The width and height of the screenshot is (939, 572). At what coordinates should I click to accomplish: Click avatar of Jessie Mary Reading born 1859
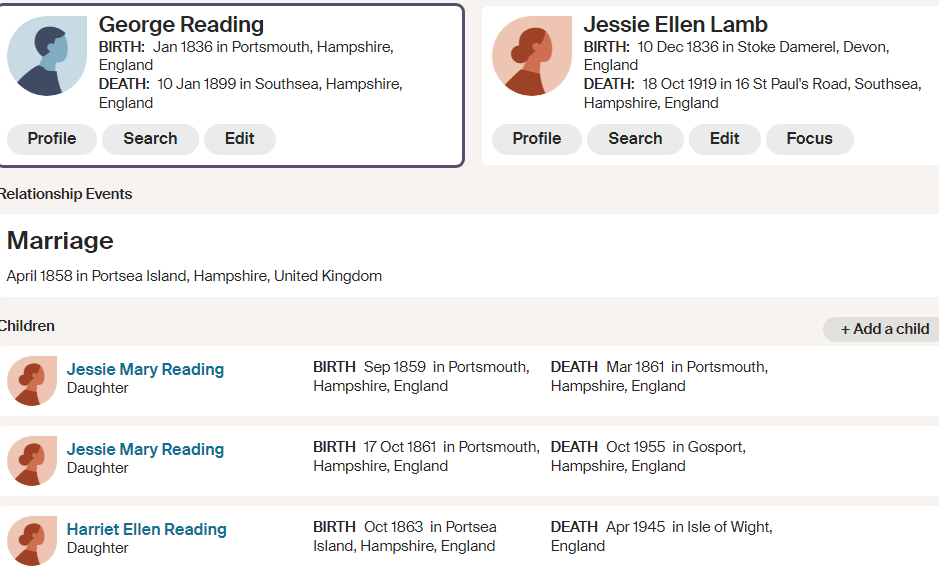point(32,381)
